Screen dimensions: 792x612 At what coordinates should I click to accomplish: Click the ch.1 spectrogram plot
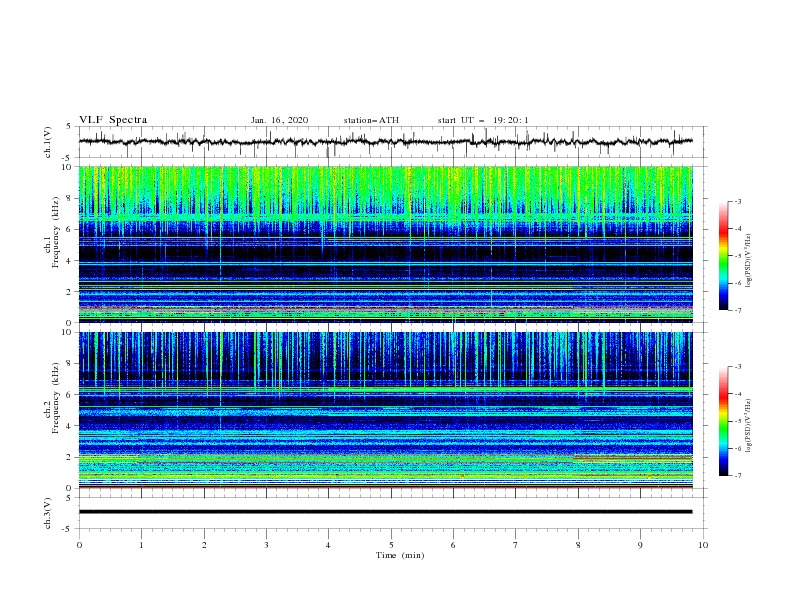pos(385,244)
